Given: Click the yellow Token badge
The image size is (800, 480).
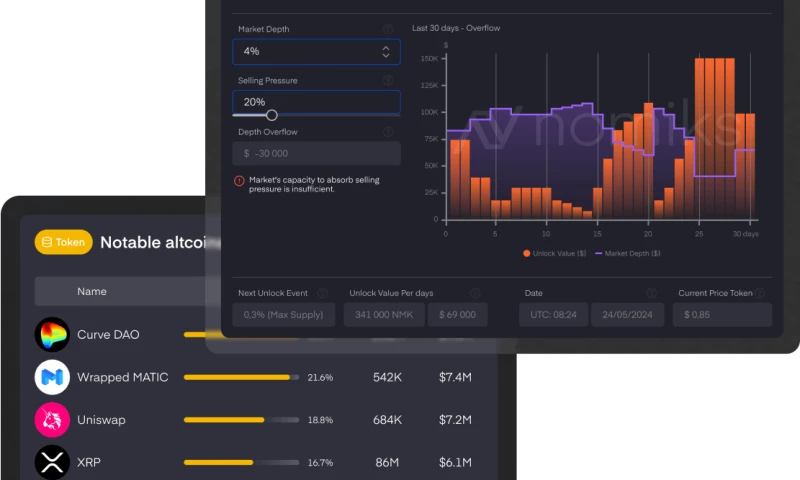Looking at the screenshot, I should (x=63, y=242).
